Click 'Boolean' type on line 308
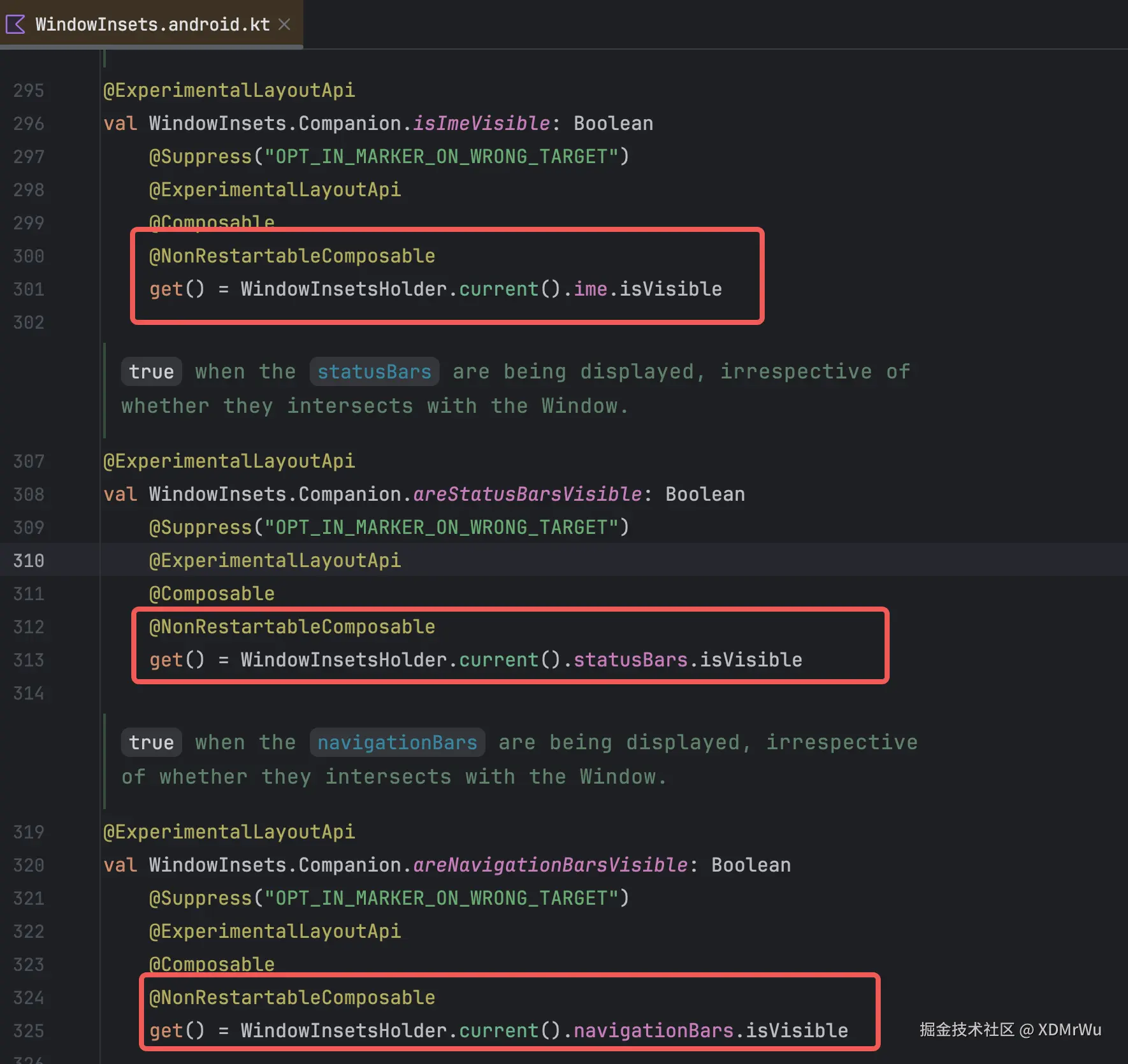This screenshot has height=1064, width=1128. click(705, 494)
